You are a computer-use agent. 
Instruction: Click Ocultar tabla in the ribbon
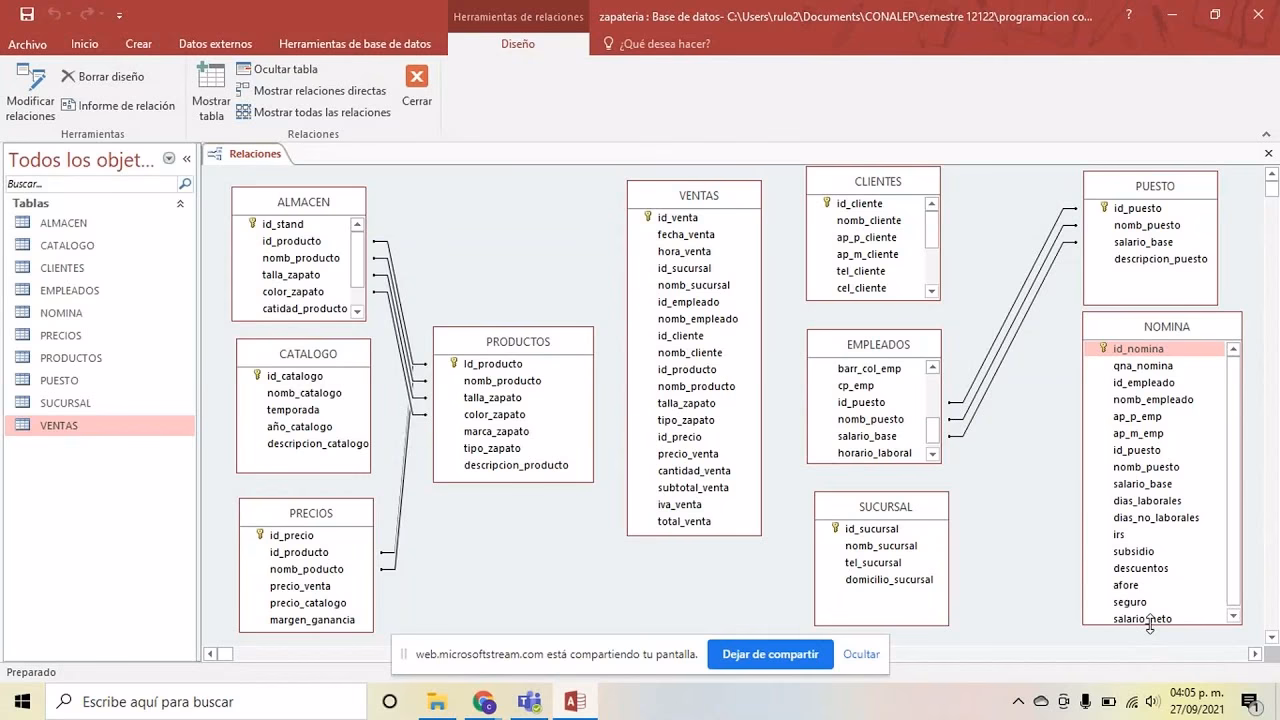(x=277, y=69)
